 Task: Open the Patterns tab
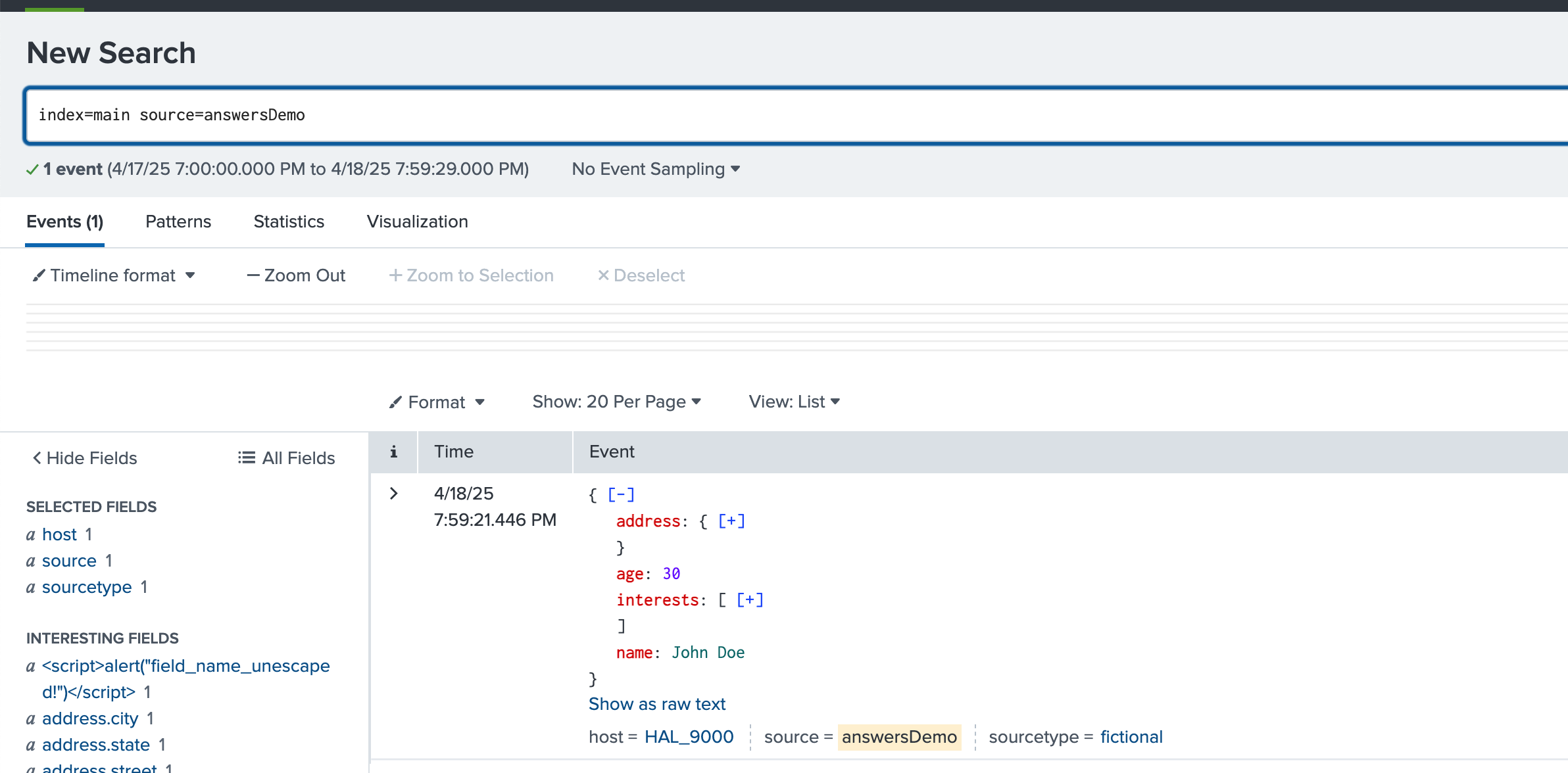pyautogui.click(x=178, y=222)
